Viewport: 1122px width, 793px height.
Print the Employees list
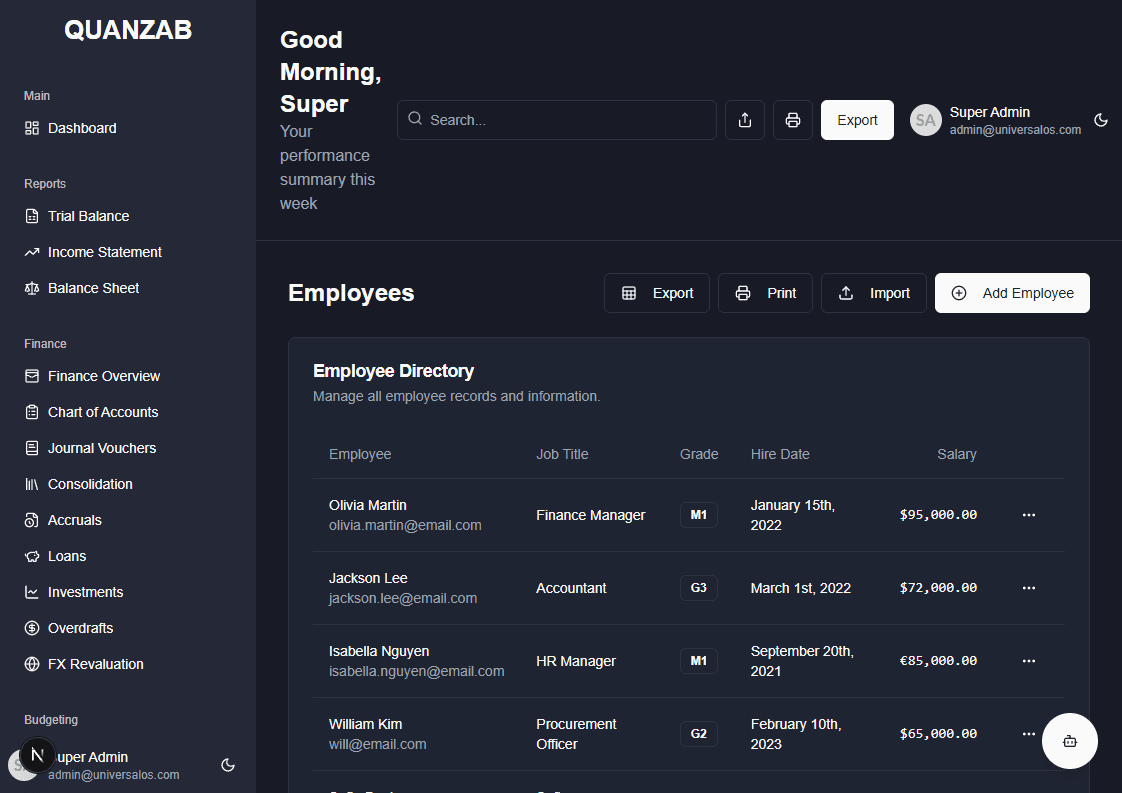pyautogui.click(x=766, y=293)
